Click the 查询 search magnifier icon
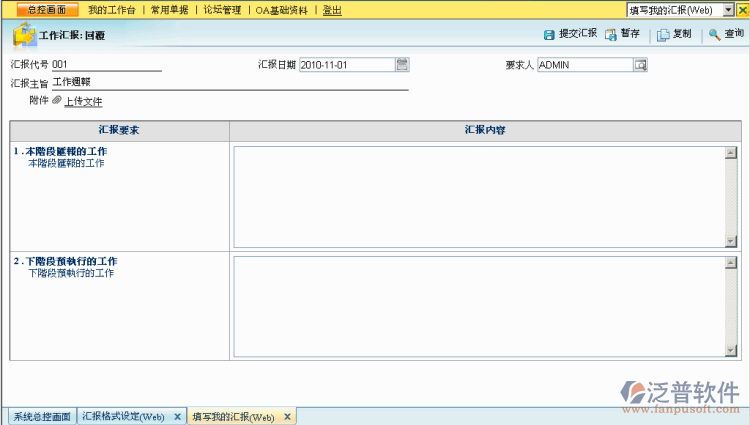Screen dimensions: 750x425 (x=714, y=34)
